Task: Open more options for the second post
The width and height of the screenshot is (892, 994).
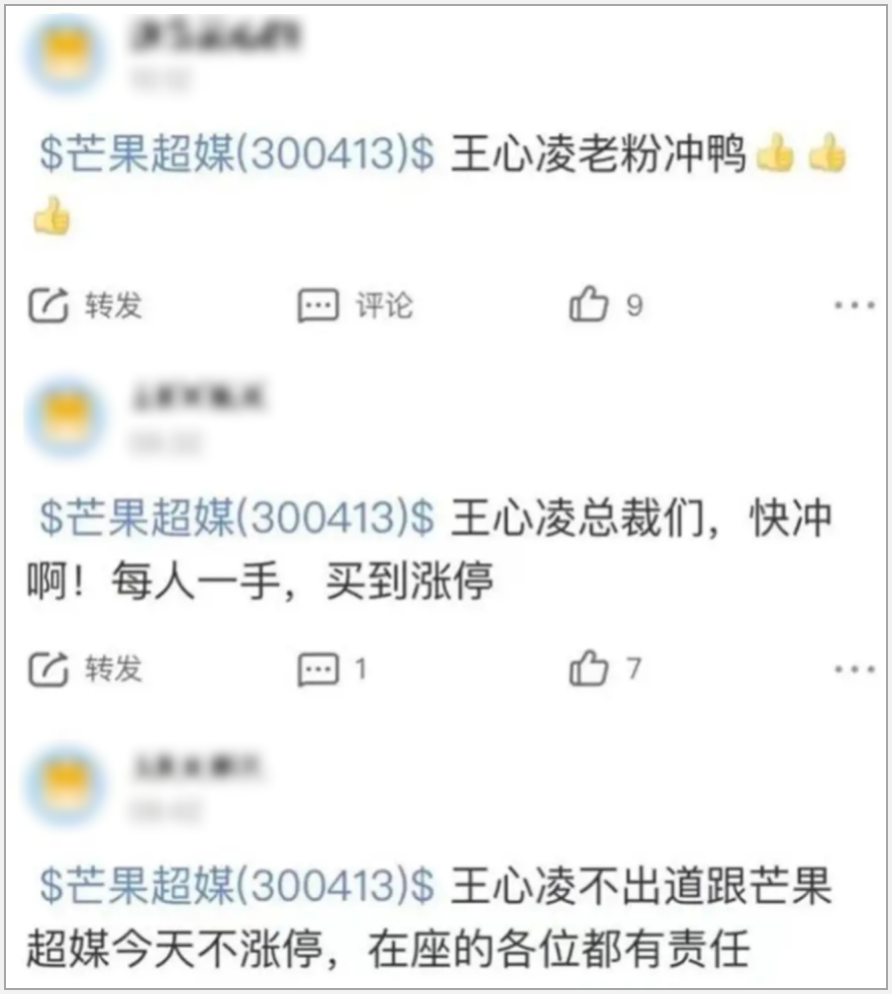Action: 854,669
